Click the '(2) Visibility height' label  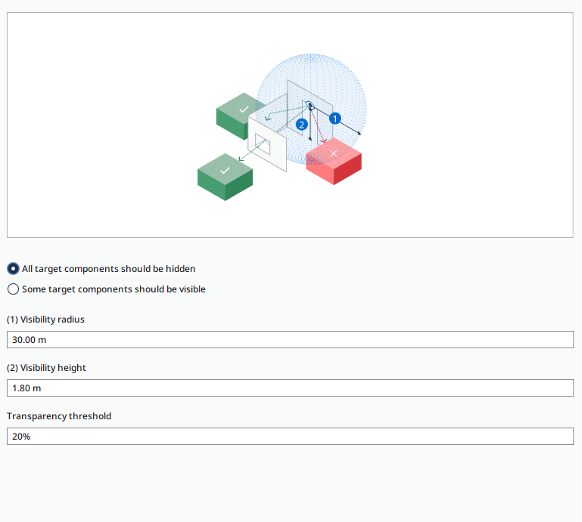pos(46,368)
